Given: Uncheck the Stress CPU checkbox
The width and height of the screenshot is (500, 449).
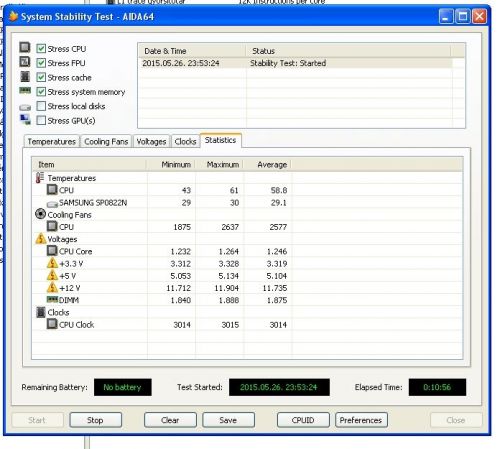Looking at the screenshot, I should coord(41,49).
